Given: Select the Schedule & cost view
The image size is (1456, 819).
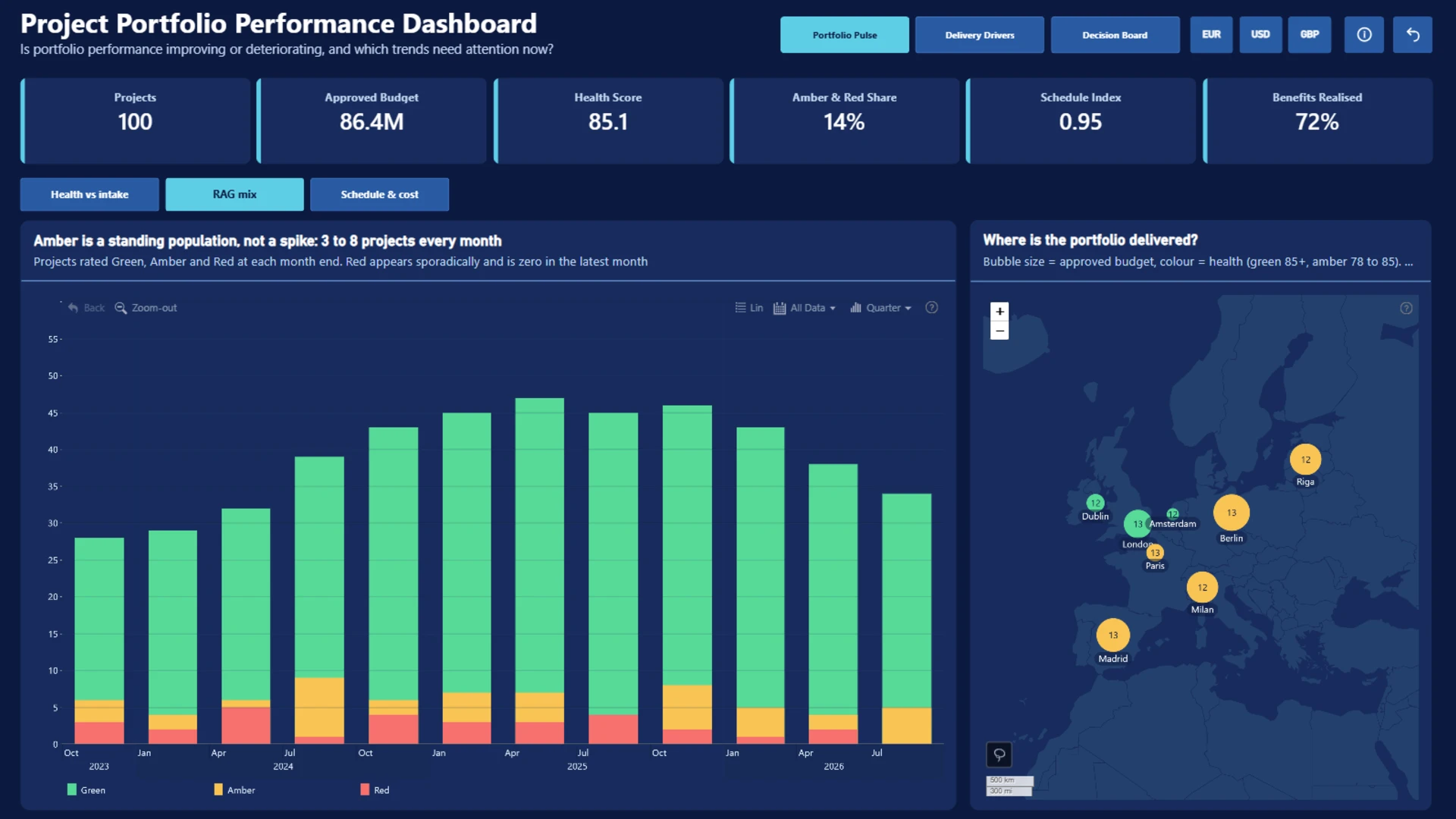Looking at the screenshot, I should (x=379, y=195).
